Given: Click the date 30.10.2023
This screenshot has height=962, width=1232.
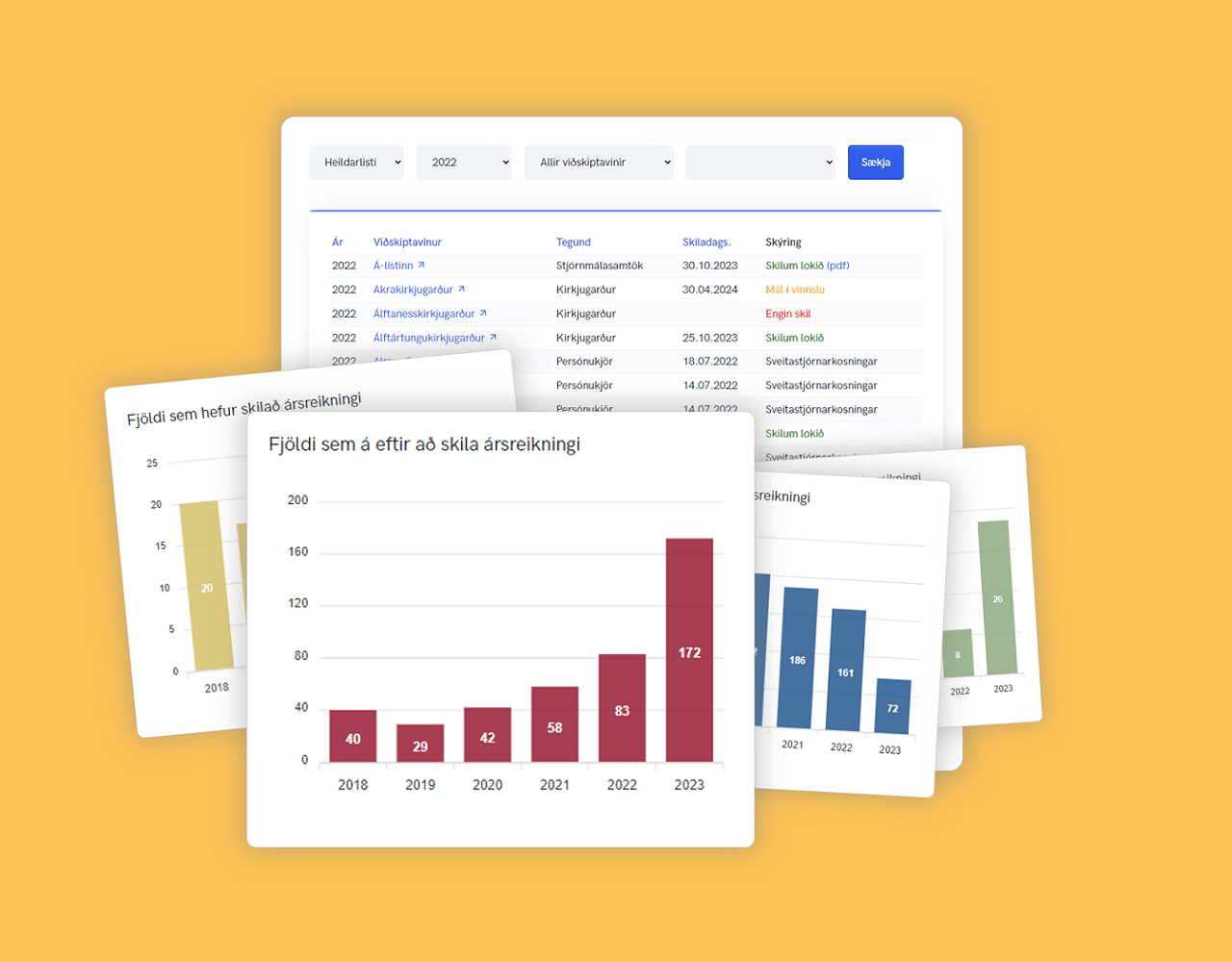Looking at the screenshot, I should pyautogui.click(x=710, y=266).
